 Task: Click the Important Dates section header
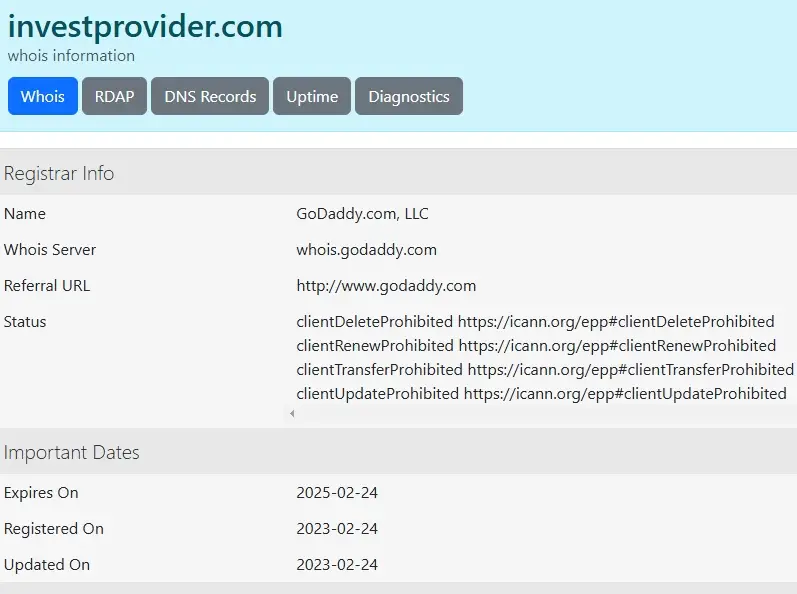click(72, 452)
